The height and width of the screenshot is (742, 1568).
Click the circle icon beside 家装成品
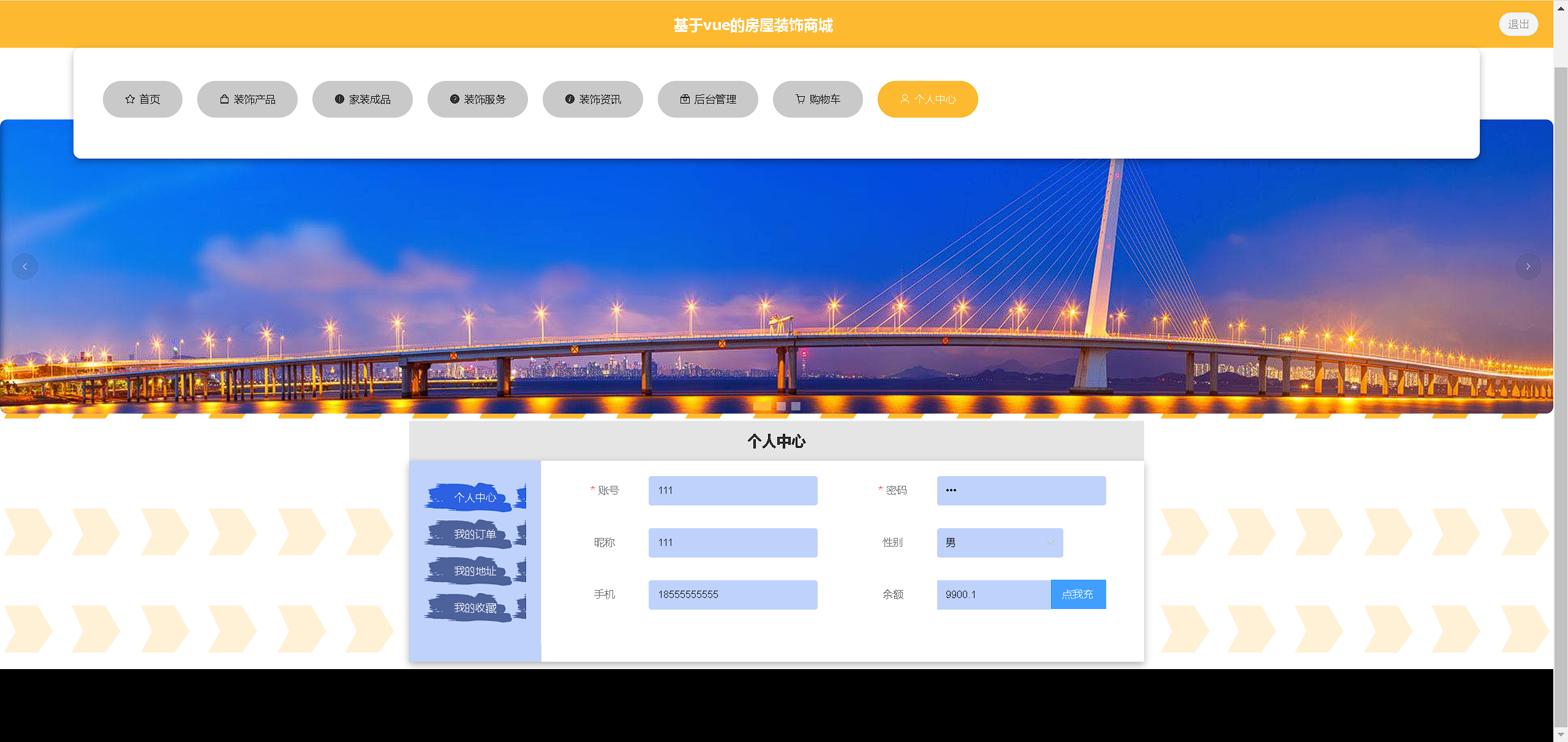point(339,99)
